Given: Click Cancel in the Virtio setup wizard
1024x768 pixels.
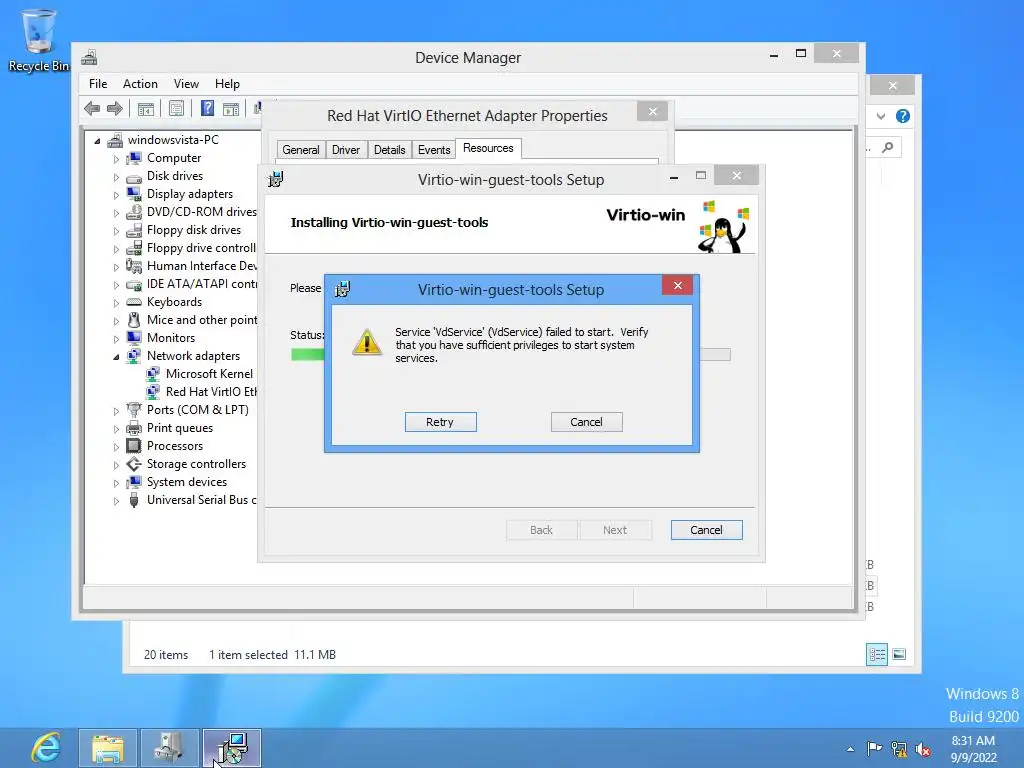Looking at the screenshot, I should click(x=707, y=530).
